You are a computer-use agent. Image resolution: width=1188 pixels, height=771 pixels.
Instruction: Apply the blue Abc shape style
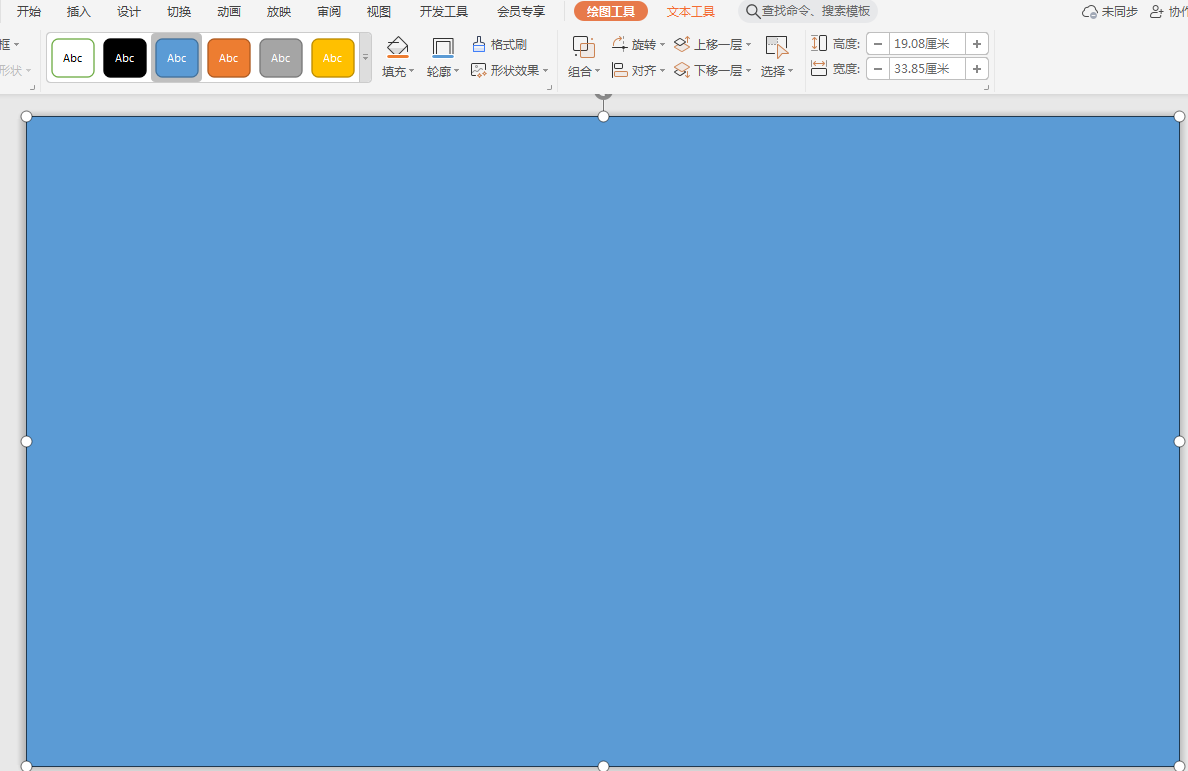point(177,58)
